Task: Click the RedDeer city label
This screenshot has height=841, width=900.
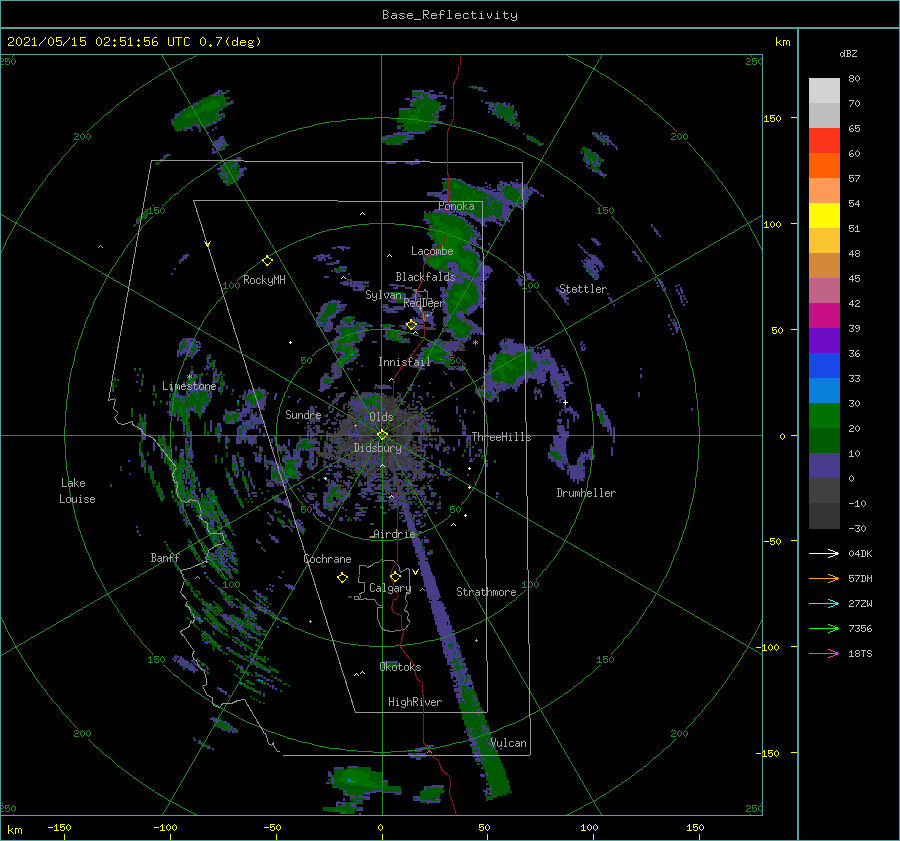Action: pyautogui.click(x=424, y=303)
